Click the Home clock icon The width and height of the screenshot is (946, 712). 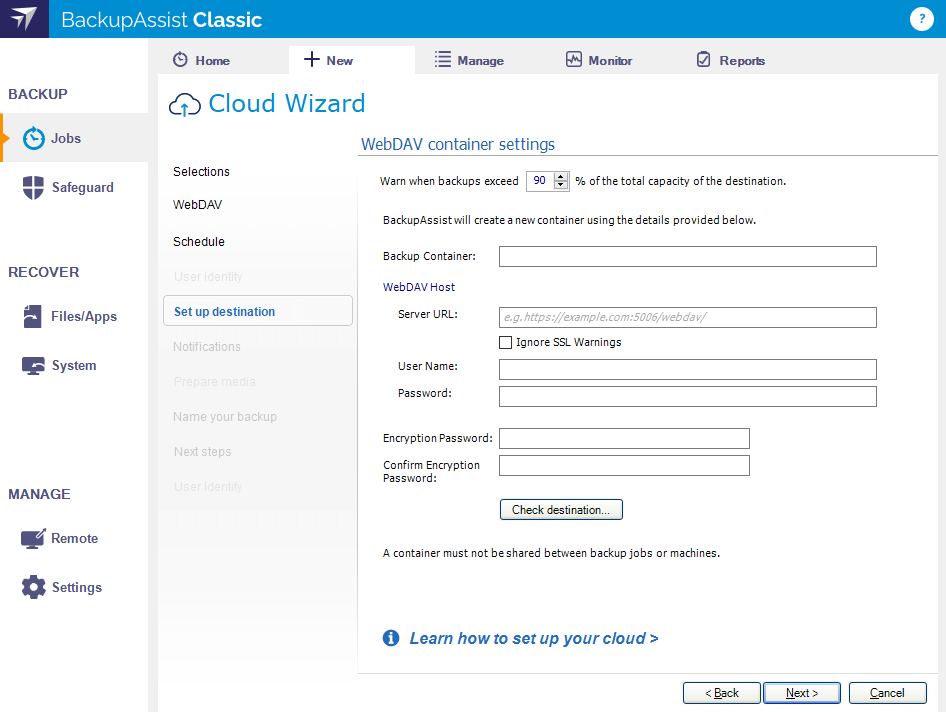180,60
